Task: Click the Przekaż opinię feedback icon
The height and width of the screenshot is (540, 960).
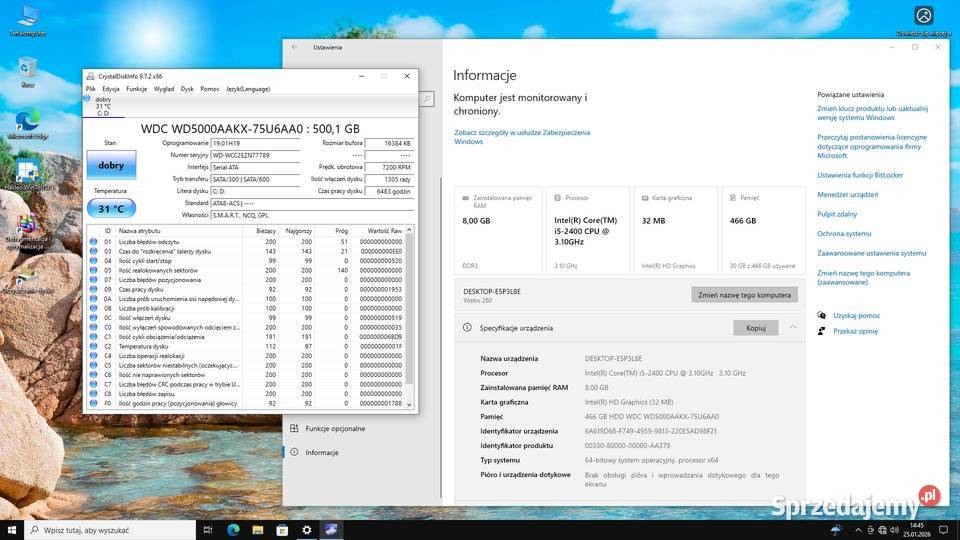Action: tap(822, 331)
